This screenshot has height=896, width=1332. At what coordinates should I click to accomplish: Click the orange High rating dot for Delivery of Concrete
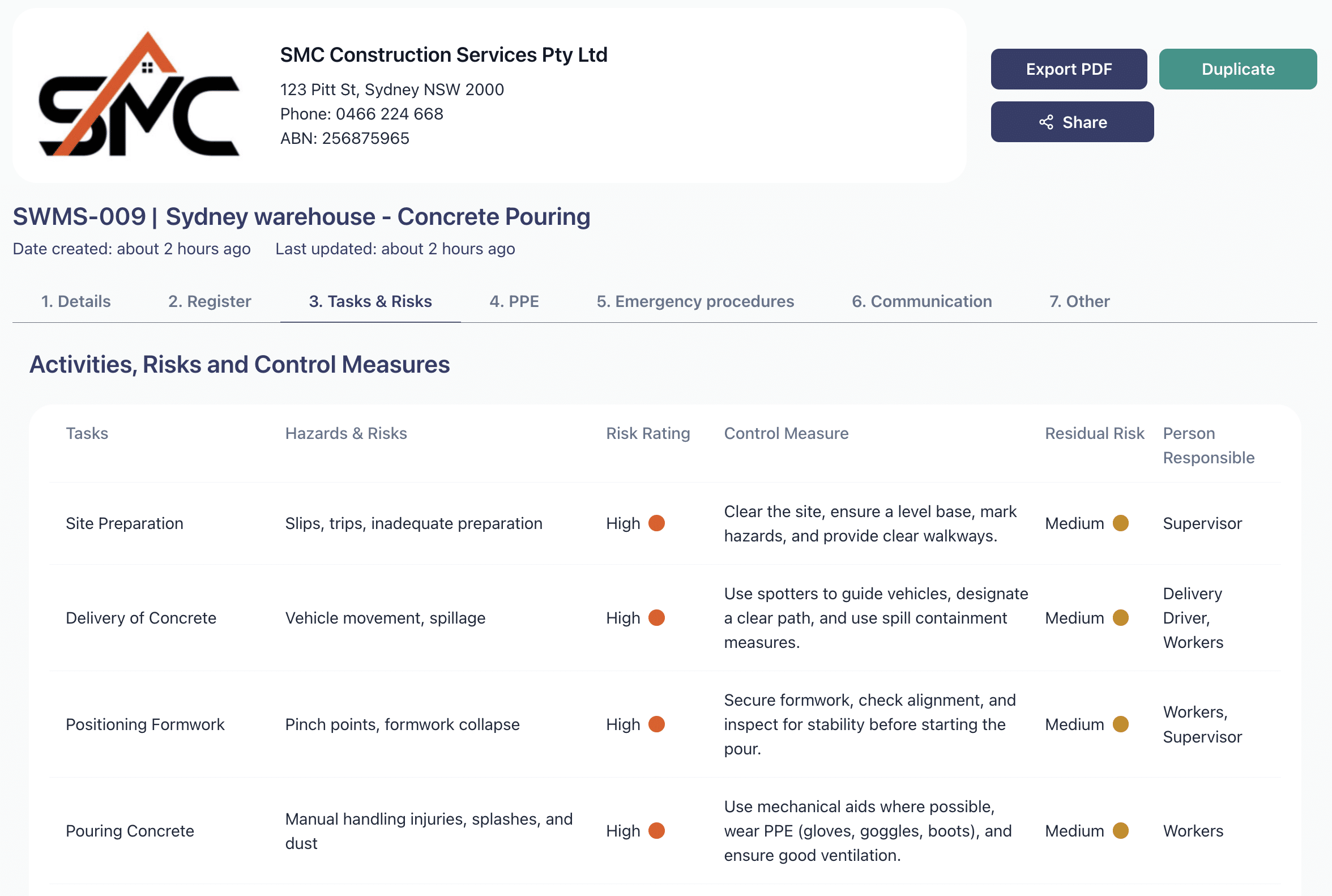pos(658,618)
